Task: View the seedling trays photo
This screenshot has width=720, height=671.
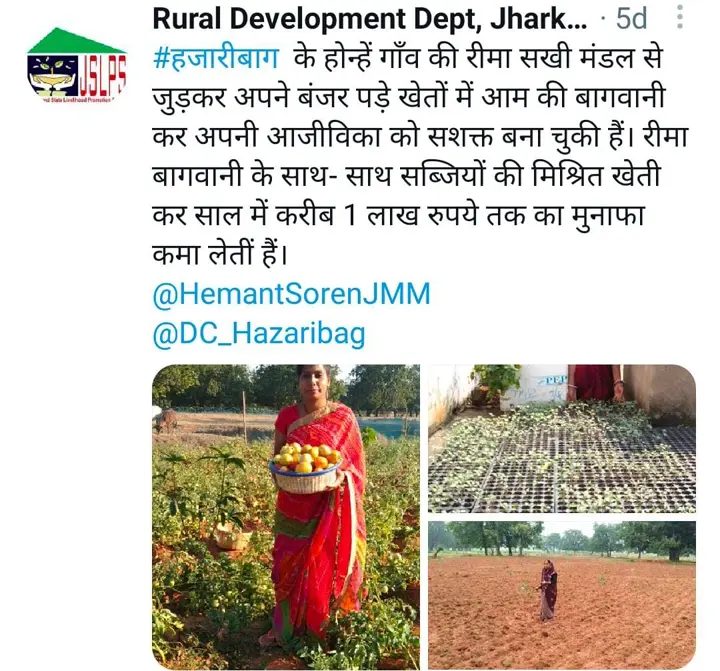Action: (x=562, y=439)
